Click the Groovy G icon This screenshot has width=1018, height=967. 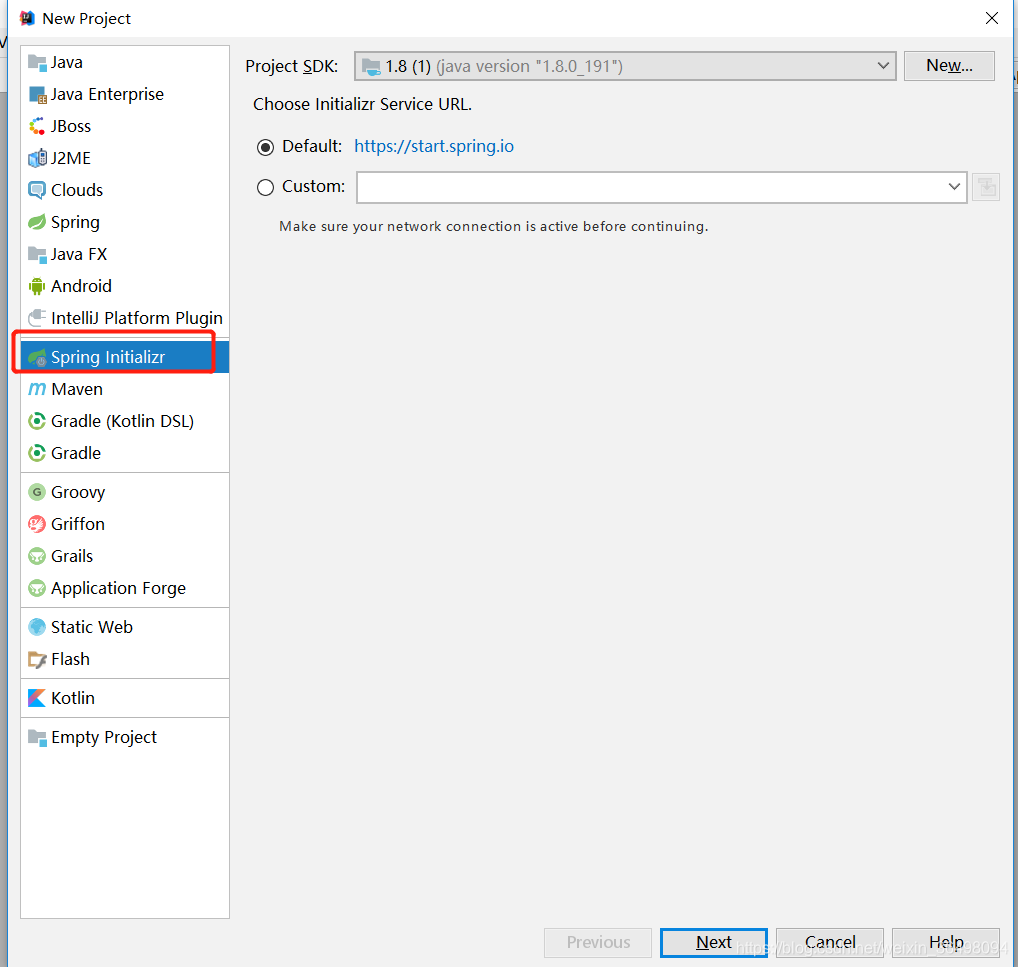[x=37, y=492]
